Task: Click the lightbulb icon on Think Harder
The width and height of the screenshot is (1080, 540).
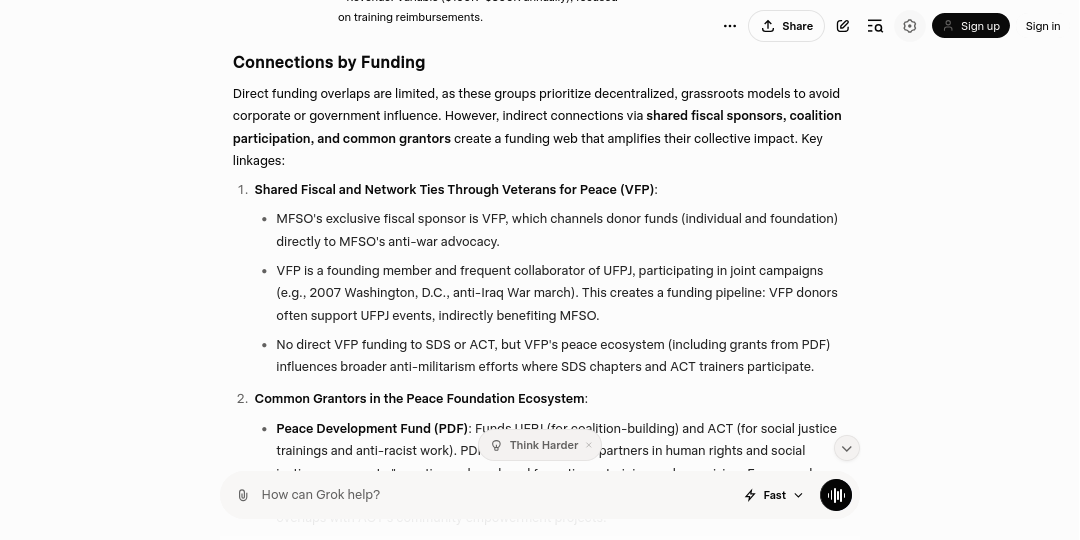Action: (497, 445)
